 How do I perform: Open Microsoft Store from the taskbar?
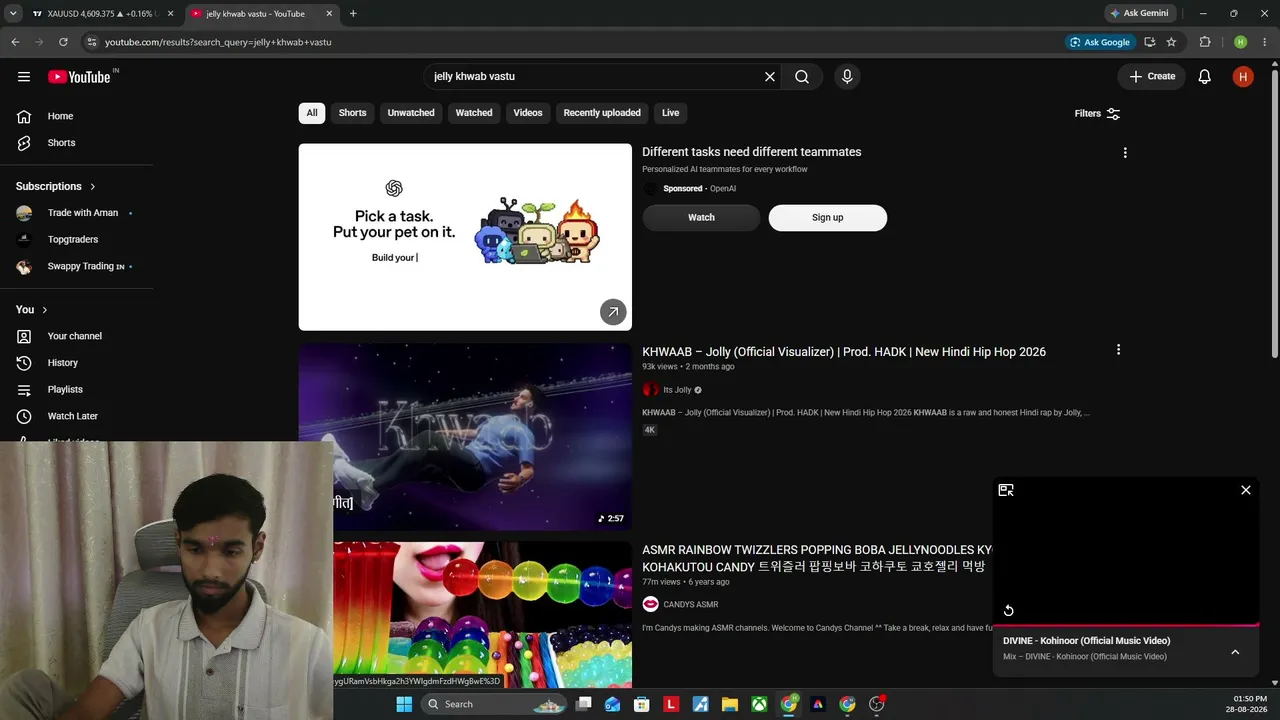point(642,704)
